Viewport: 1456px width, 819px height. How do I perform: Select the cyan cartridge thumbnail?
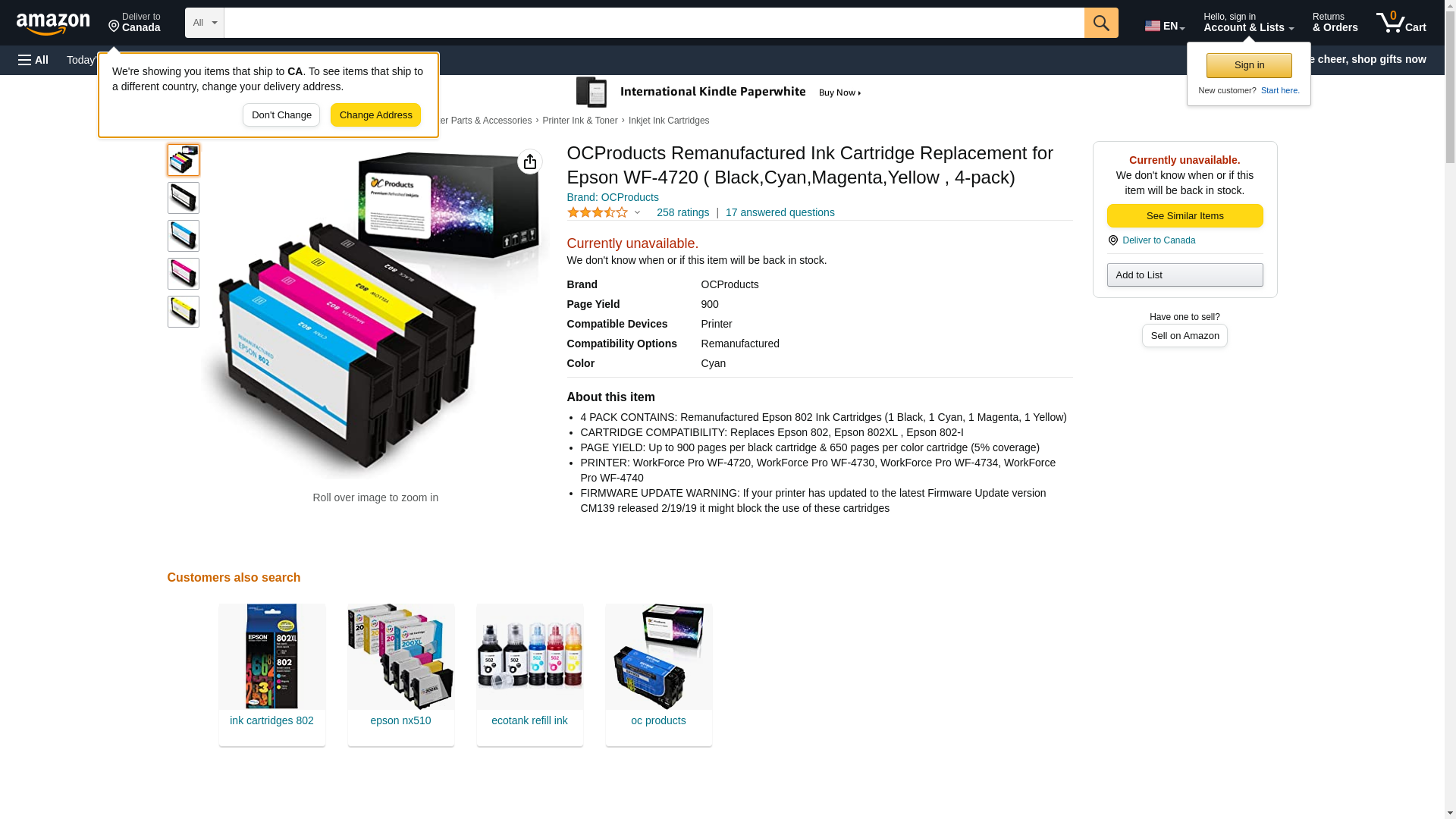(x=184, y=236)
